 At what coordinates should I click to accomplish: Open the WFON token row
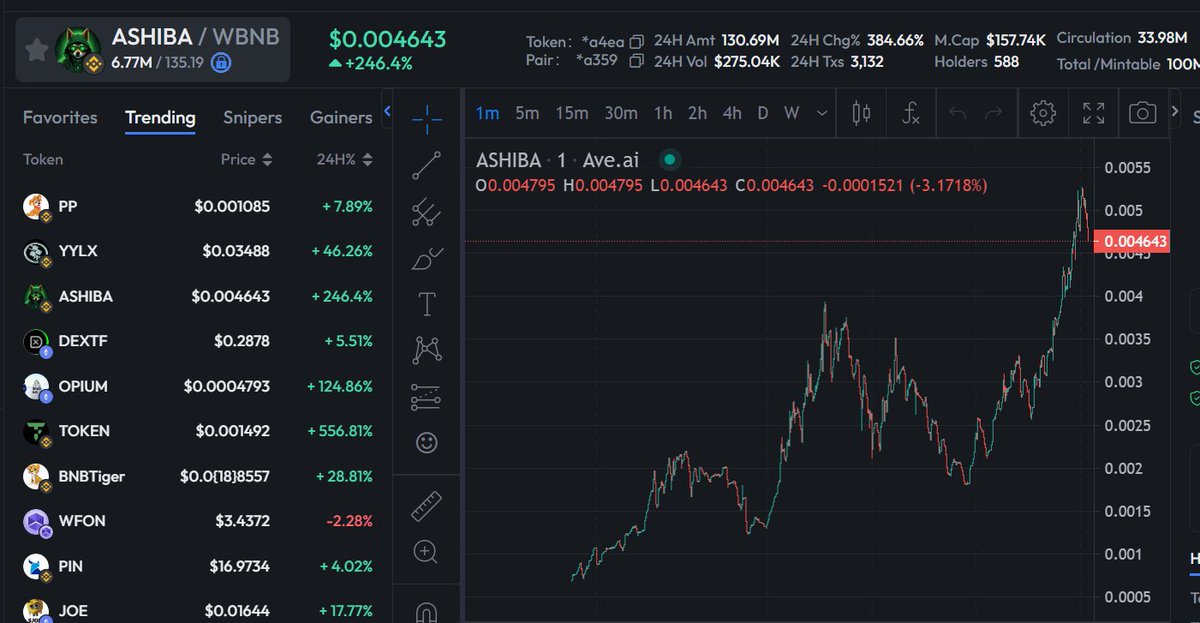(x=198, y=521)
